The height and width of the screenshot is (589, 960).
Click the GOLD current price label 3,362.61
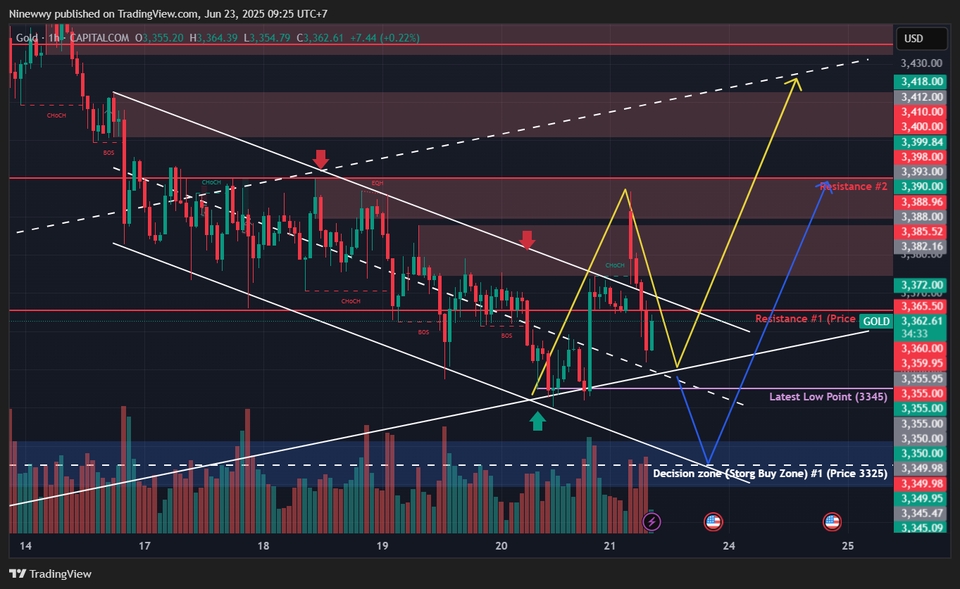pyautogui.click(x=921, y=321)
